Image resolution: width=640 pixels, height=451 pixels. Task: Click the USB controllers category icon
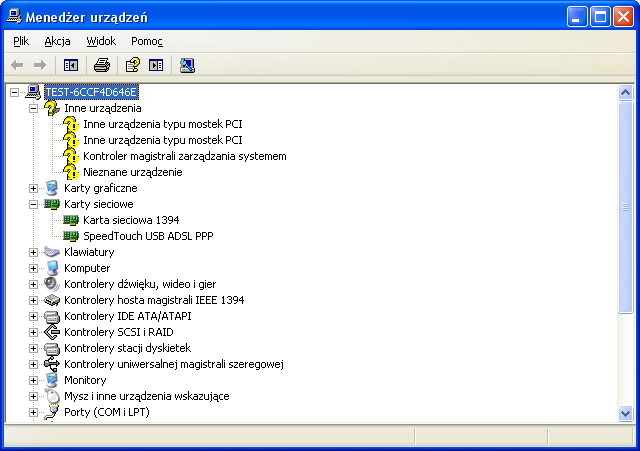coord(52,364)
